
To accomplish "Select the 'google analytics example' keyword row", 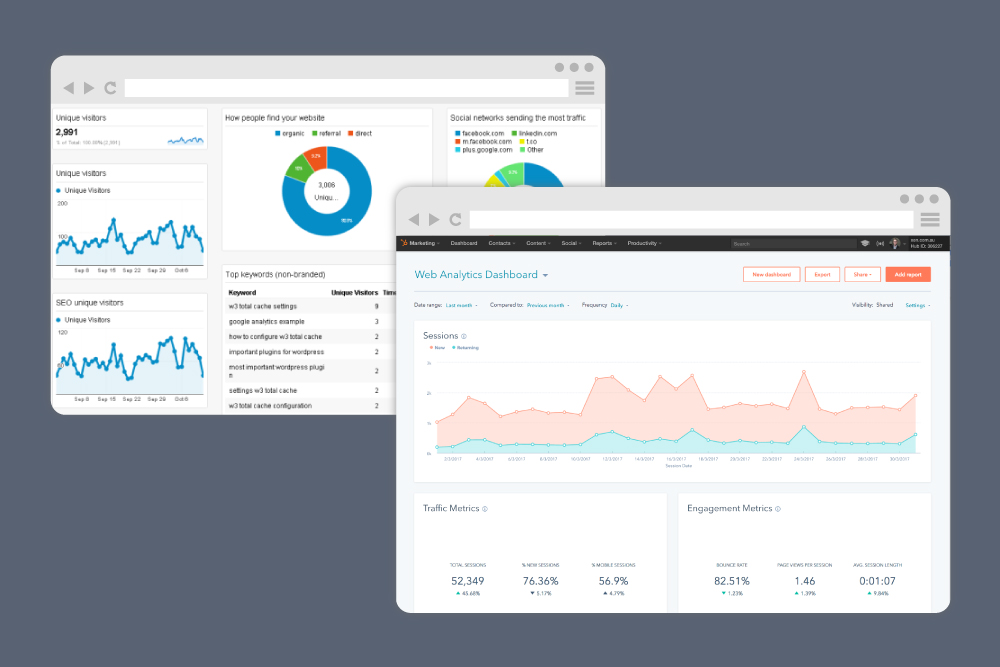I will (x=311, y=321).
